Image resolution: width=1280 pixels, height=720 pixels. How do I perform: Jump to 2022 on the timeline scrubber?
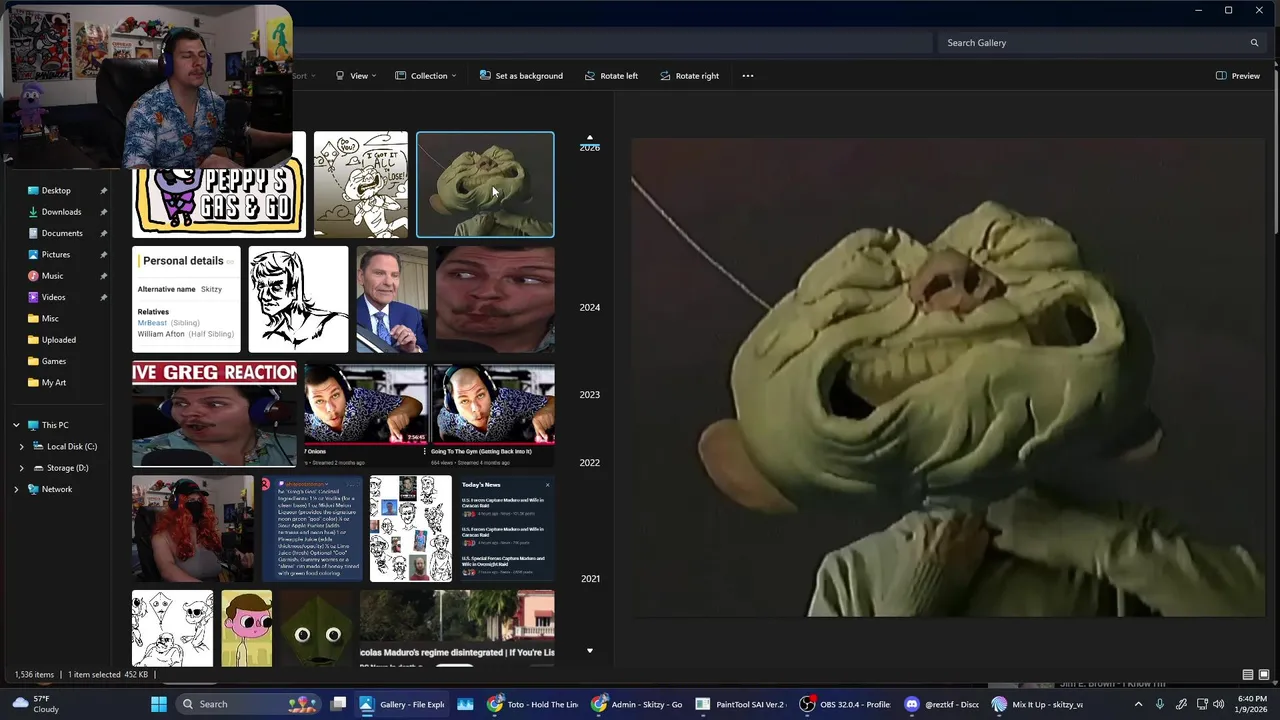click(590, 463)
